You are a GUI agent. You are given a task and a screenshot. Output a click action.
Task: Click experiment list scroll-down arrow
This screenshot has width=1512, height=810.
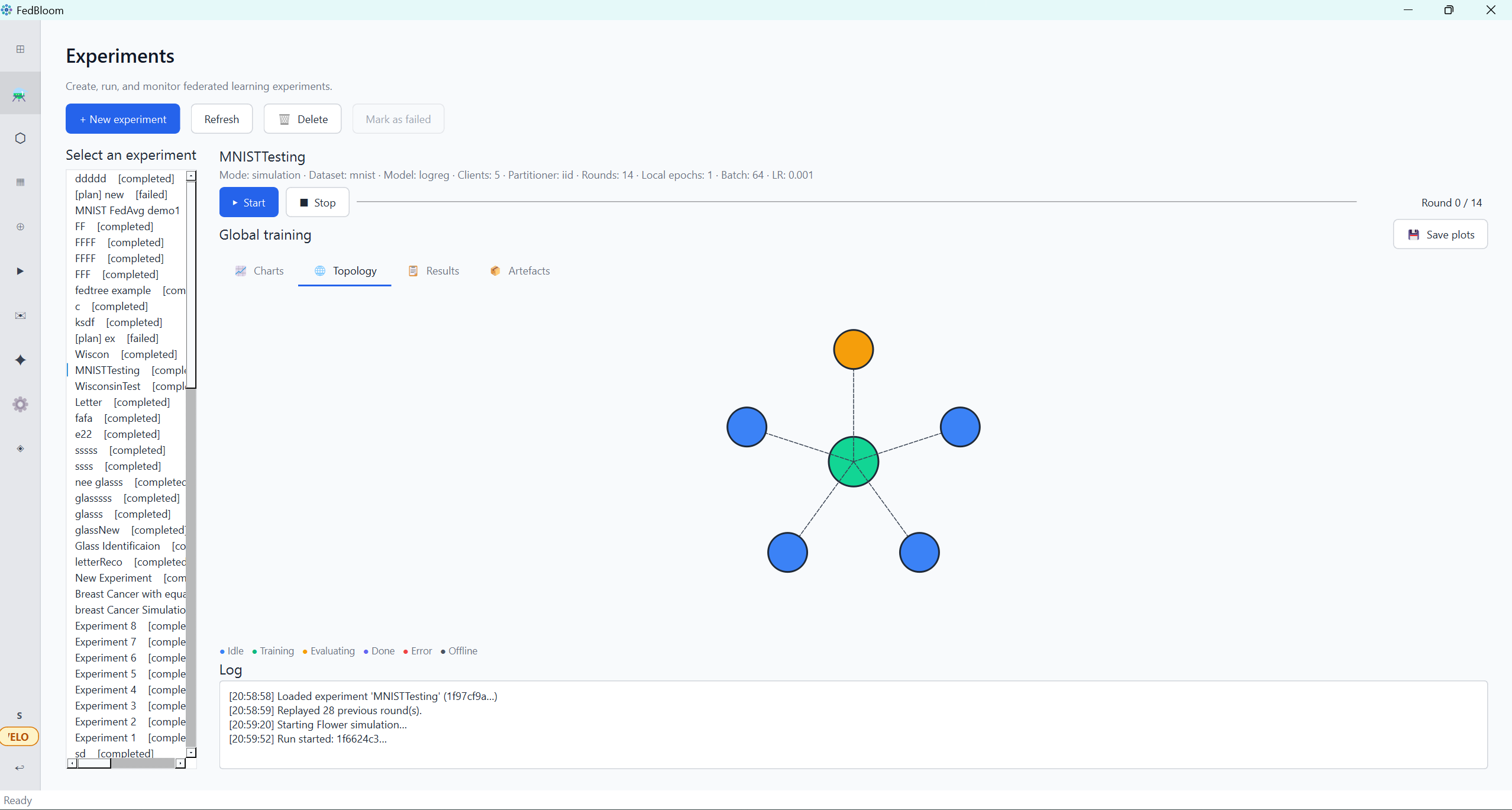click(191, 753)
